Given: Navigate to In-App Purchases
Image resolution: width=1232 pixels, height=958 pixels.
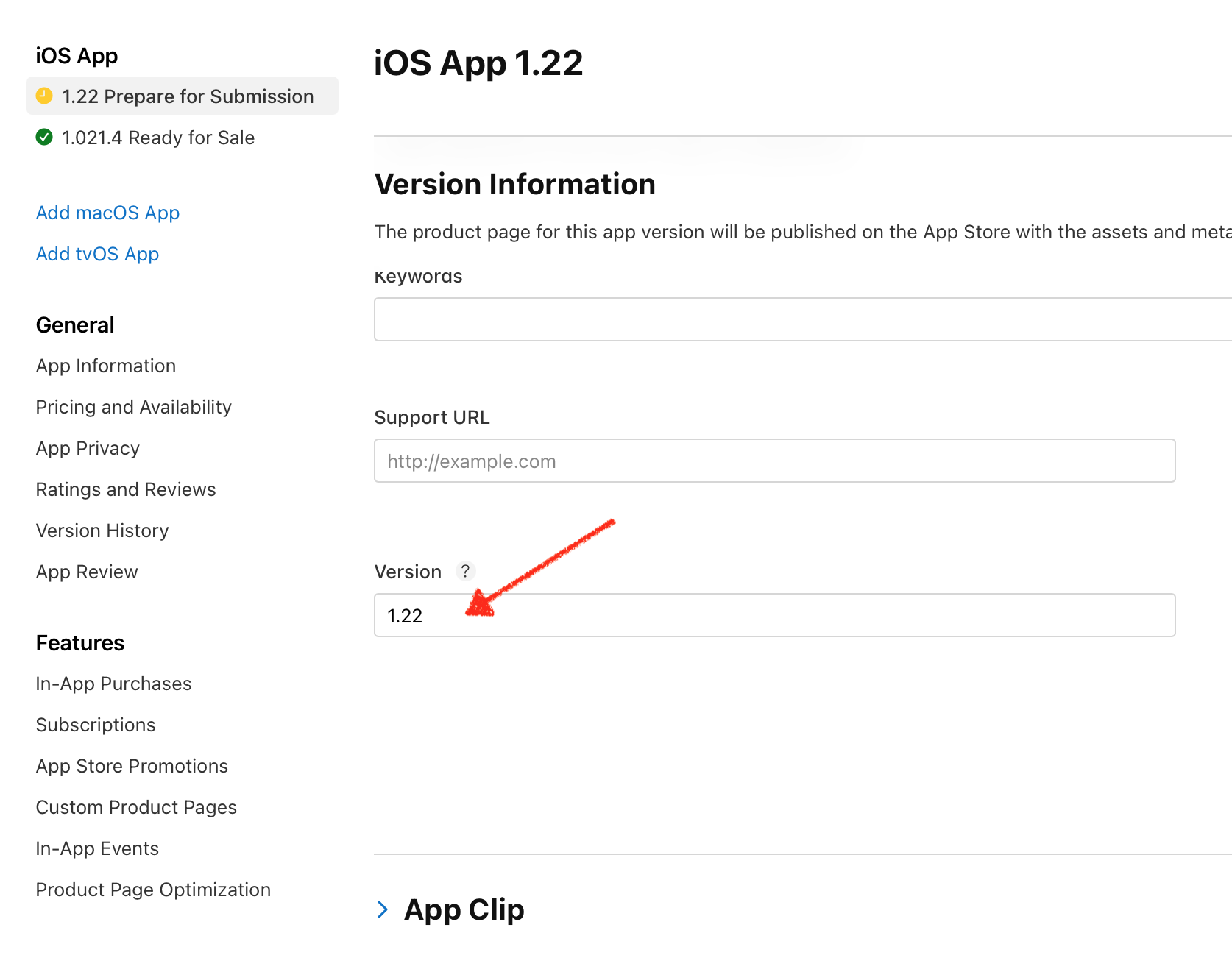Looking at the screenshot, I should click(x=113, y=684).
